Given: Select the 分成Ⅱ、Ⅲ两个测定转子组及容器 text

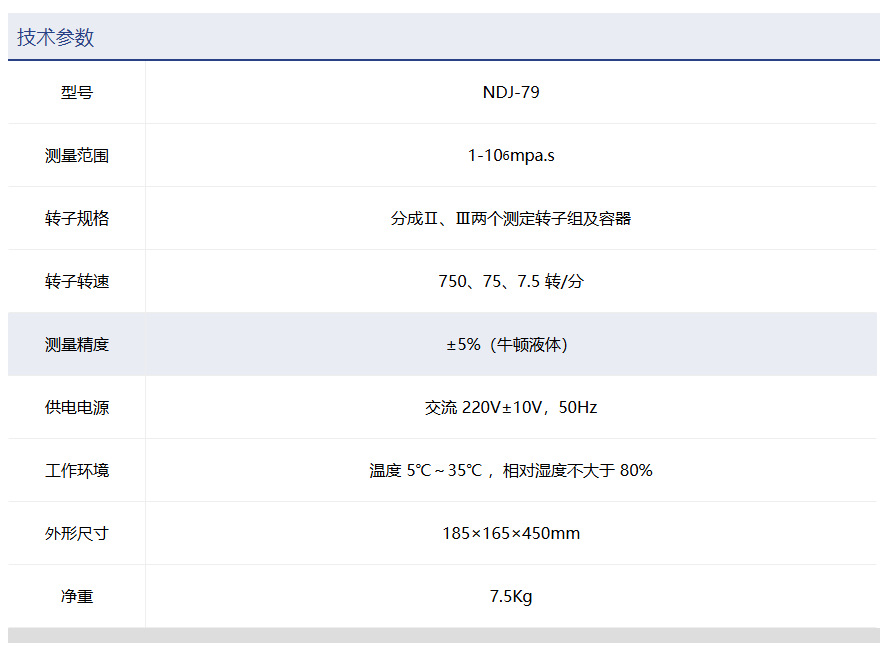Looking at the screenshot, I should (511, 219).
